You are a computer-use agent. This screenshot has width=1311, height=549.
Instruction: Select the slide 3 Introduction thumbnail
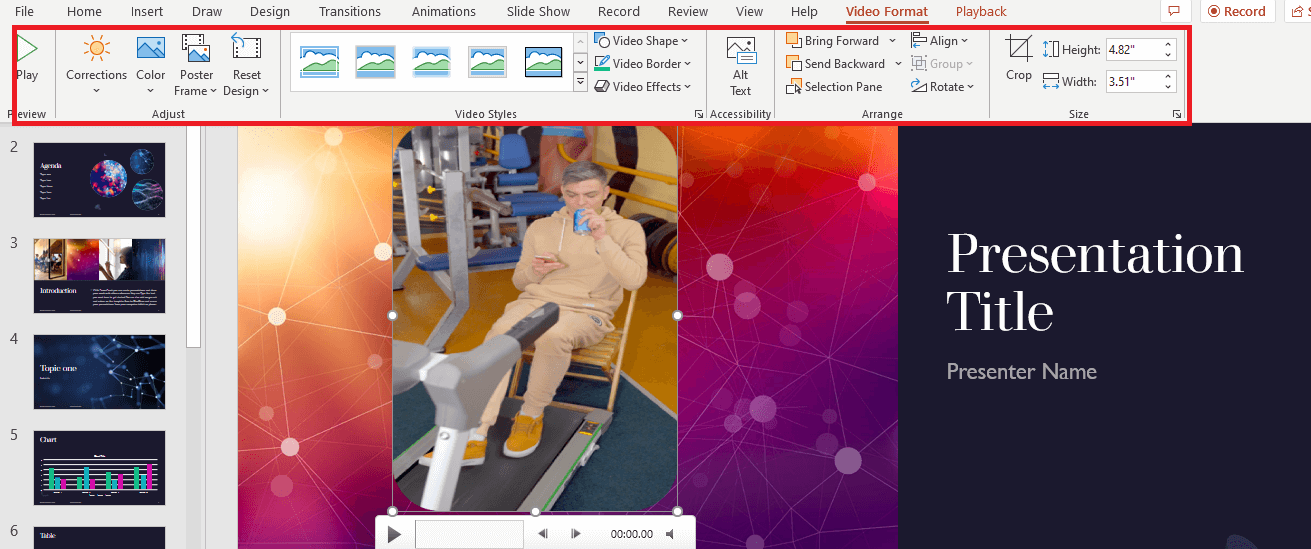click(99, 275)
